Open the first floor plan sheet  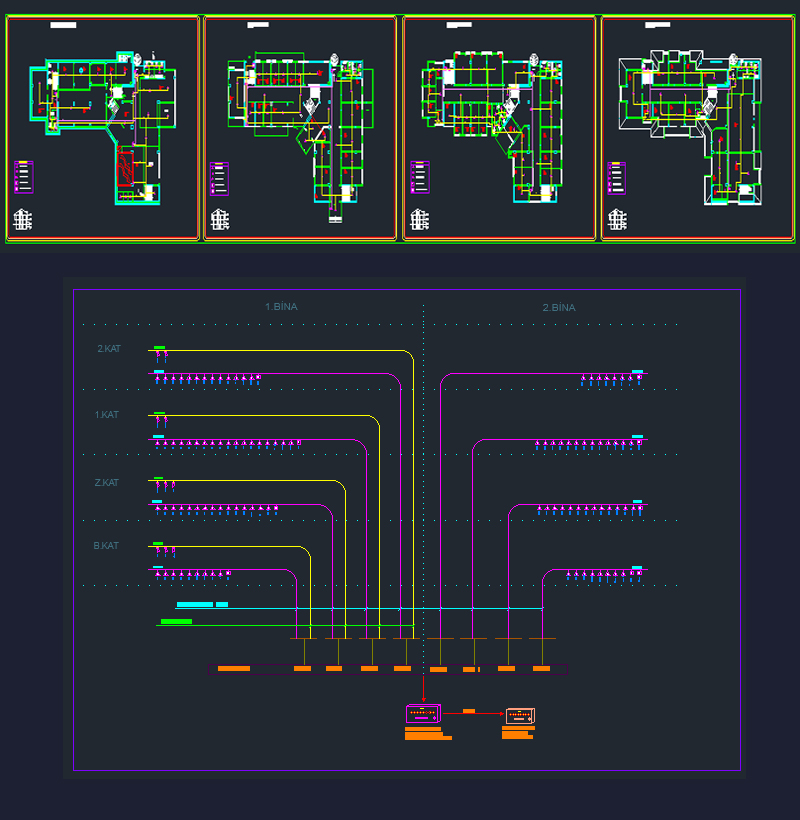(102, 128)
